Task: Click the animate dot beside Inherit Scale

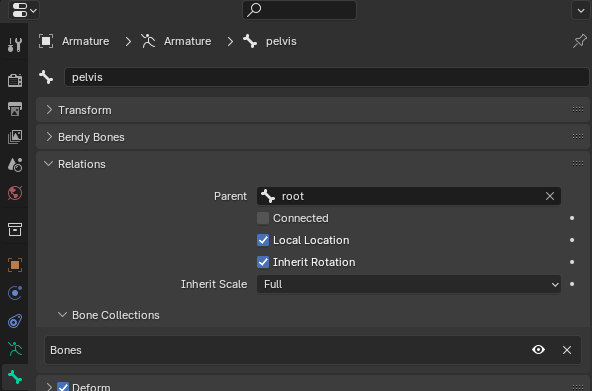Action: coord(572,284)
